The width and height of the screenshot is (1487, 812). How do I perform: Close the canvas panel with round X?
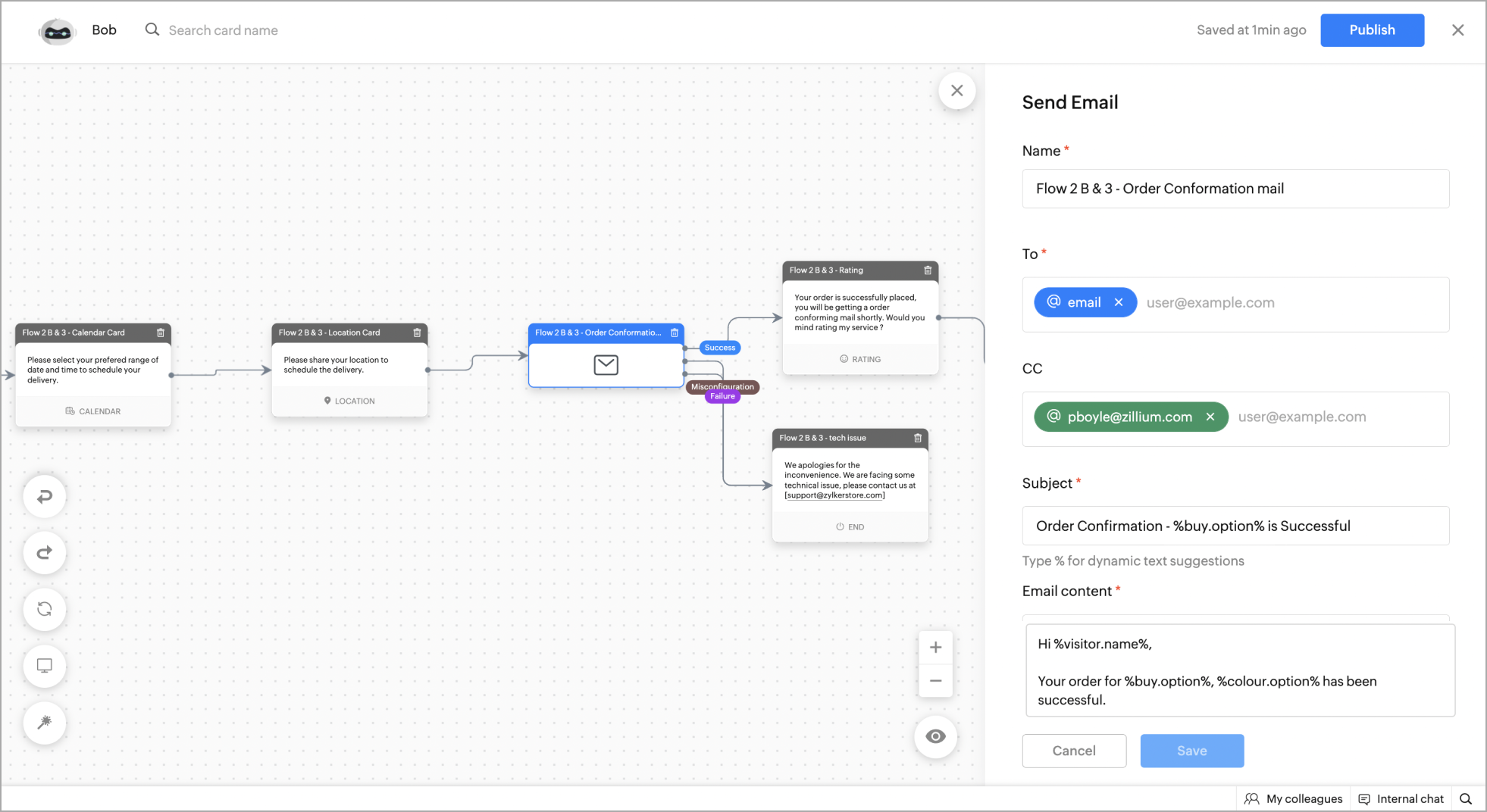click(957, 91)
